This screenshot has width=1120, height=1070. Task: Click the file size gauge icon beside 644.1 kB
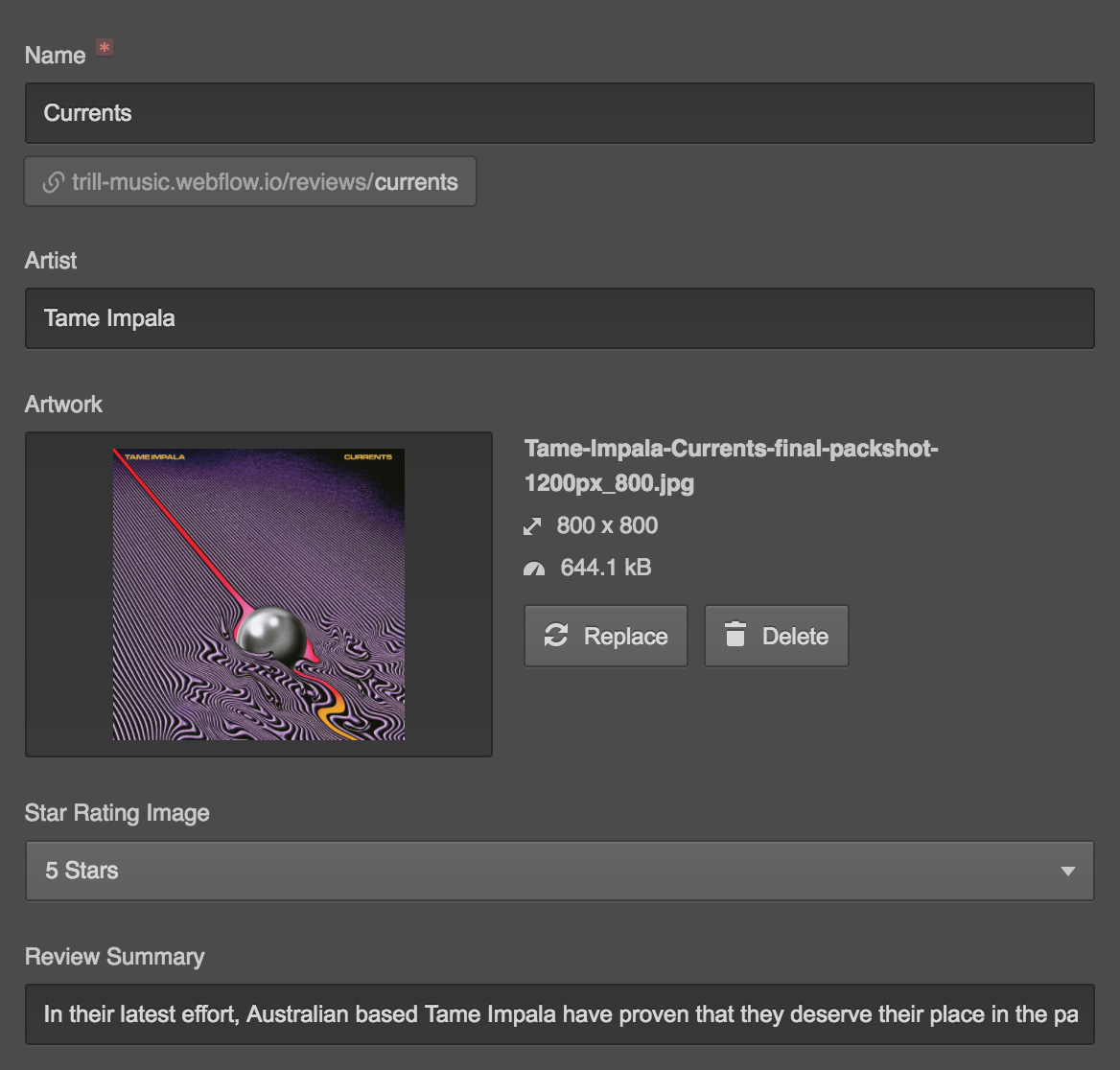pos(534,567)
